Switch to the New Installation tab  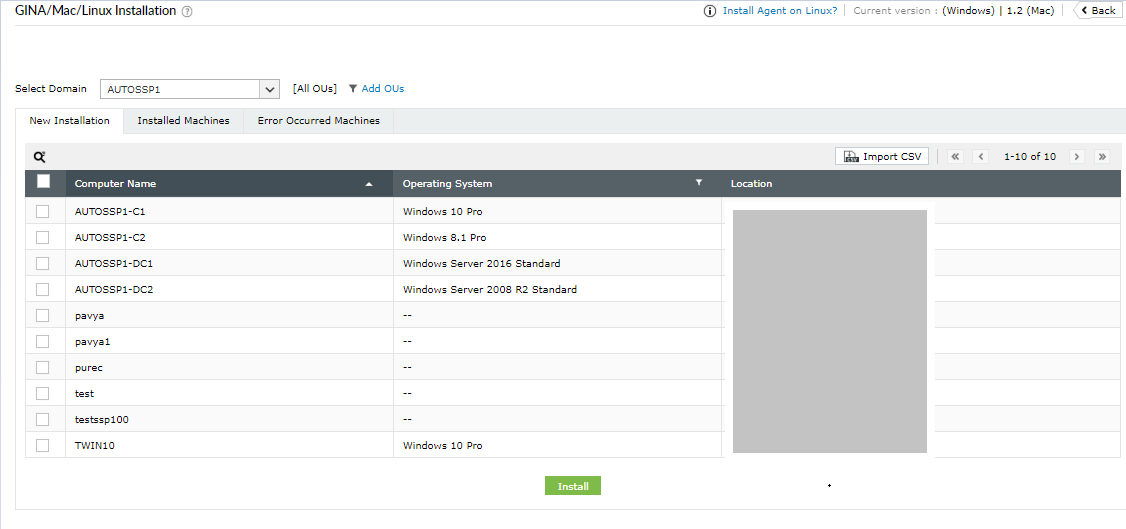click(70, 121)
